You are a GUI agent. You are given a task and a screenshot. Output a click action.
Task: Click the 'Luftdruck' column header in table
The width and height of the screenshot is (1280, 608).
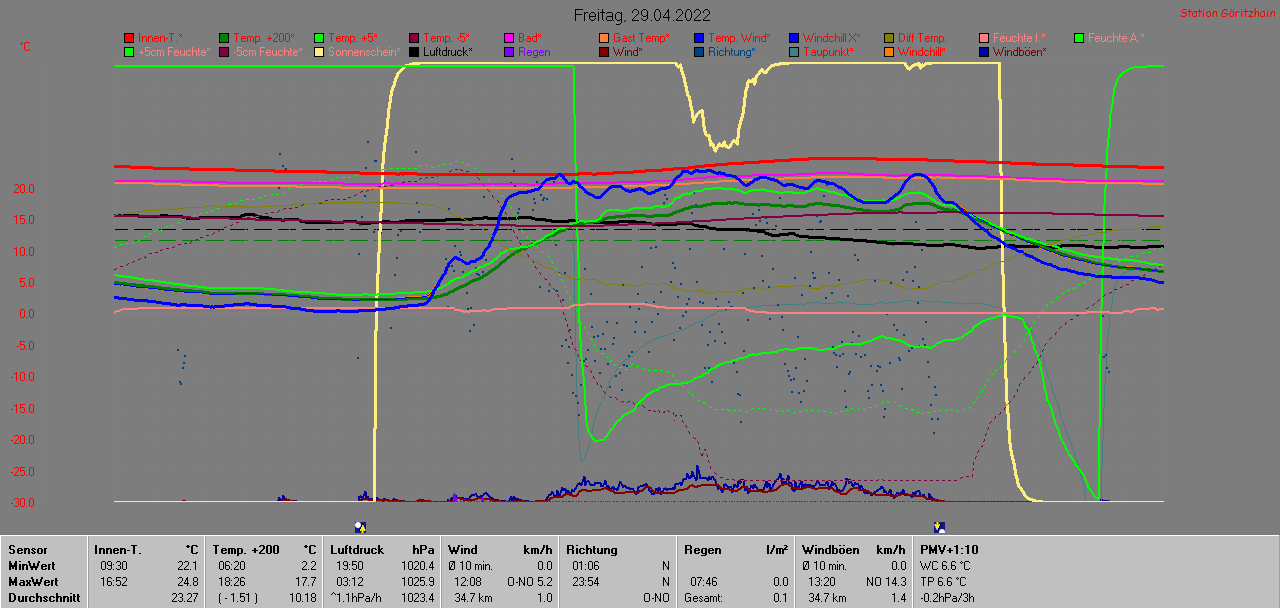click(357, 550)
